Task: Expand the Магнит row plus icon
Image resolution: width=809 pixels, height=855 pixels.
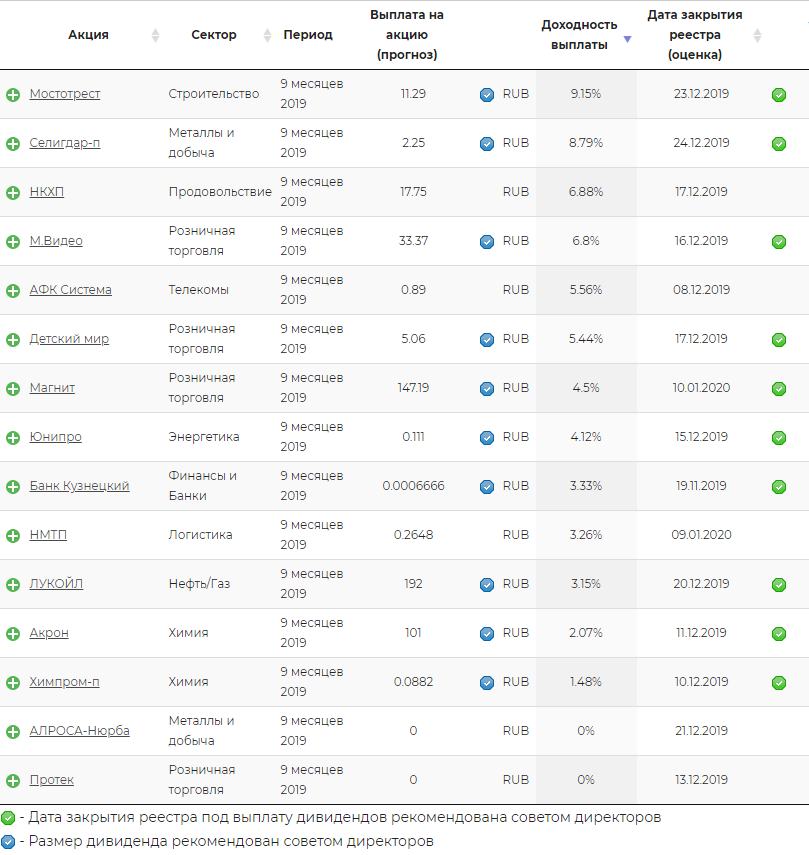Action: 13,389
